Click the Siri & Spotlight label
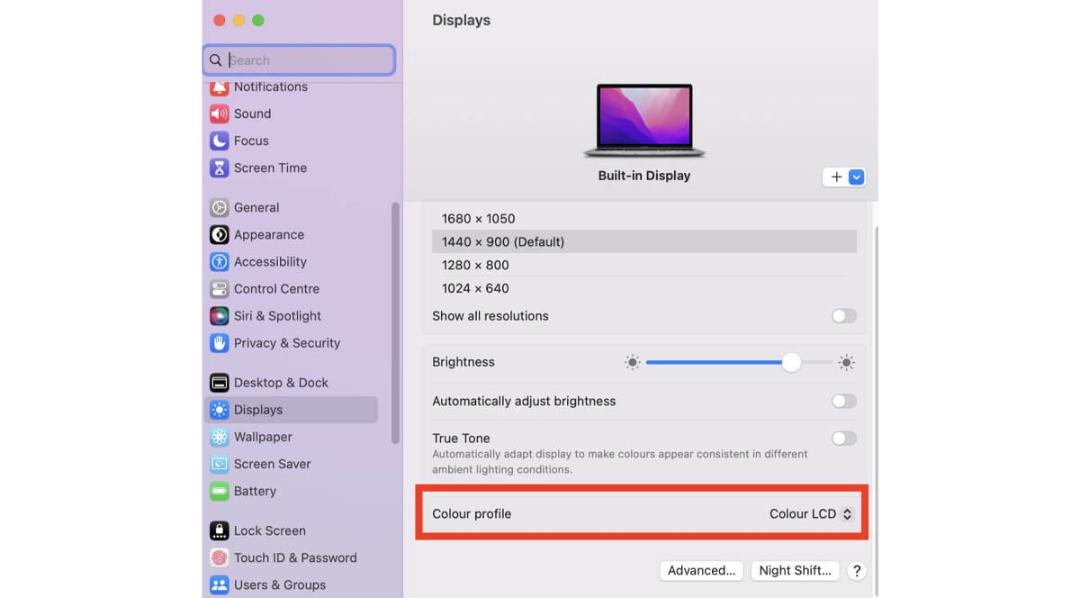The width and height of the screenshot is (1080, 598). pos(277,316)
